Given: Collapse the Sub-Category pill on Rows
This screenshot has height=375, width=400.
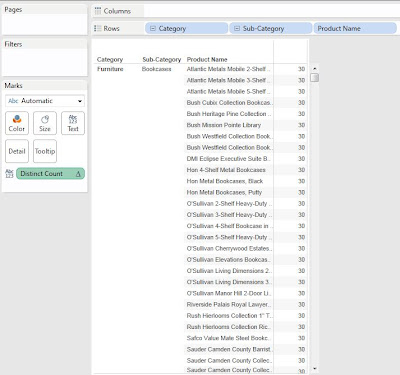Looking at the screenshot, I should tap(237, 29).
